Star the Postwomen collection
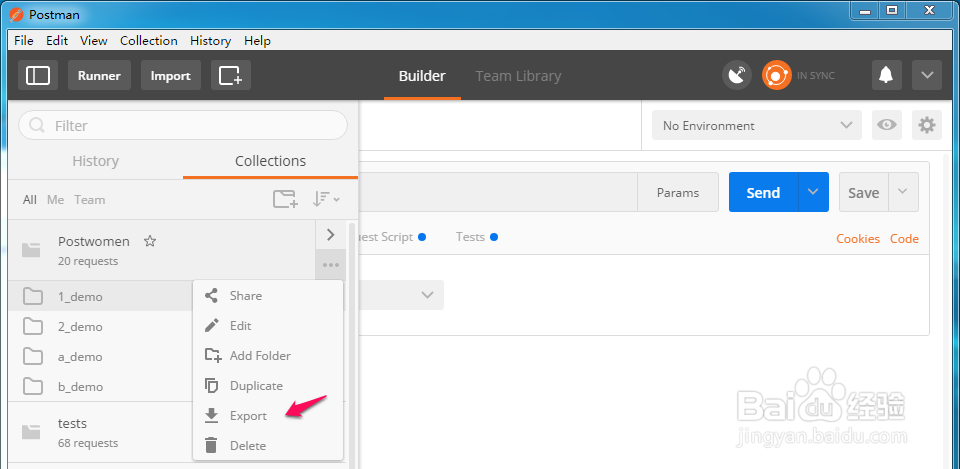Screen dimensions: 960x469 149,241
